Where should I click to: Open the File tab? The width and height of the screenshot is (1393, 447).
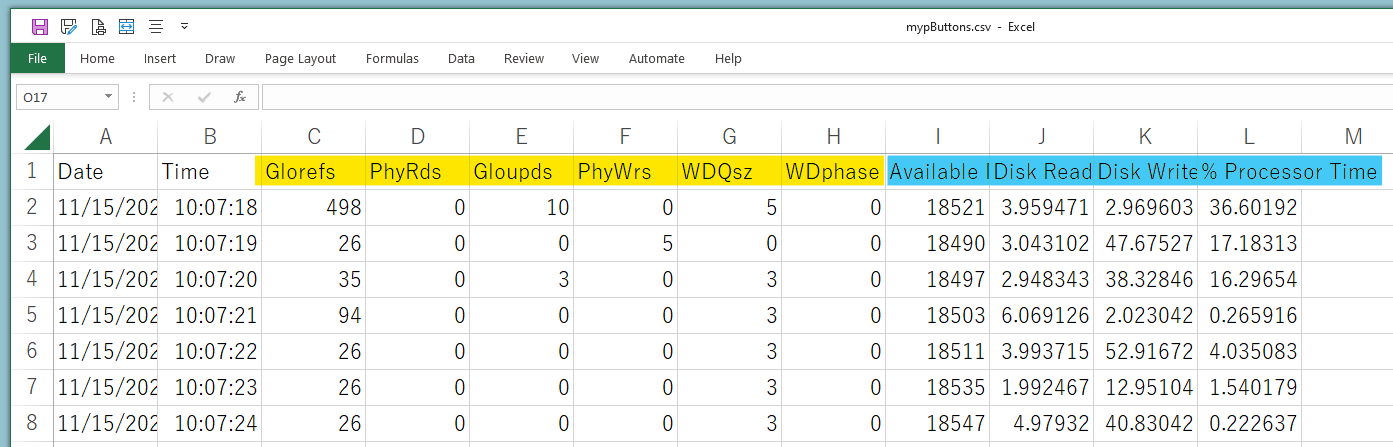pos(38,59)
